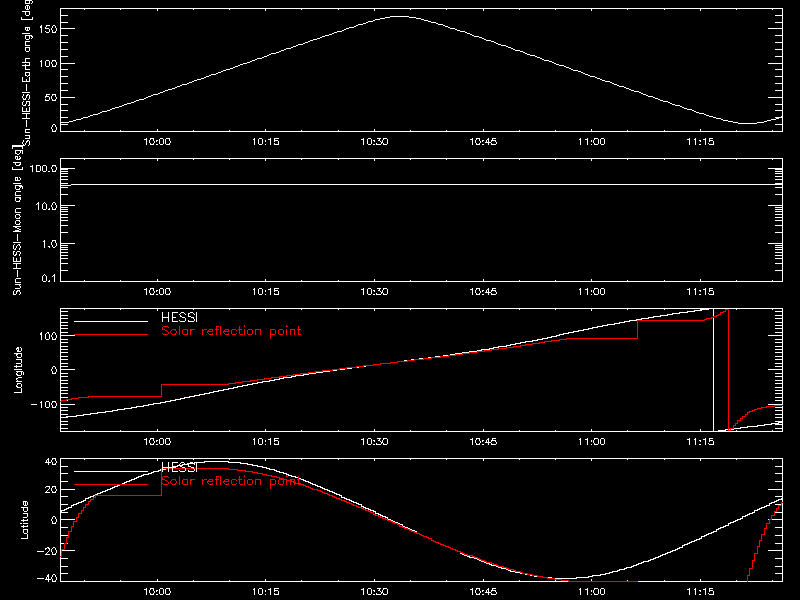The height and width of the screenshot is (600, 800).
Task: Pick the 10:30 time label under Moon angle plot
Action: click(x=374, y=292)
